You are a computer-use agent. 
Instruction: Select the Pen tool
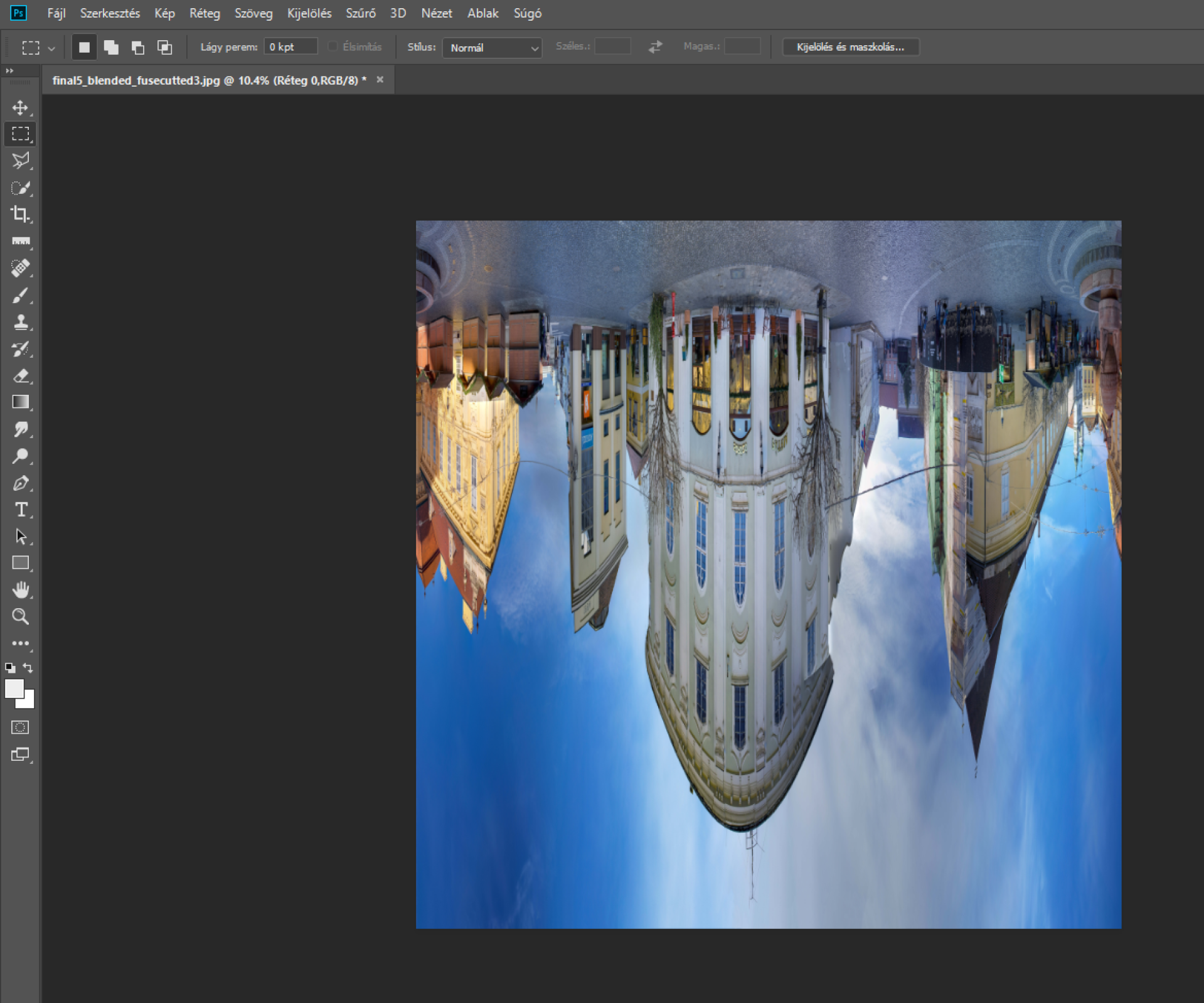tap(20, 483)
